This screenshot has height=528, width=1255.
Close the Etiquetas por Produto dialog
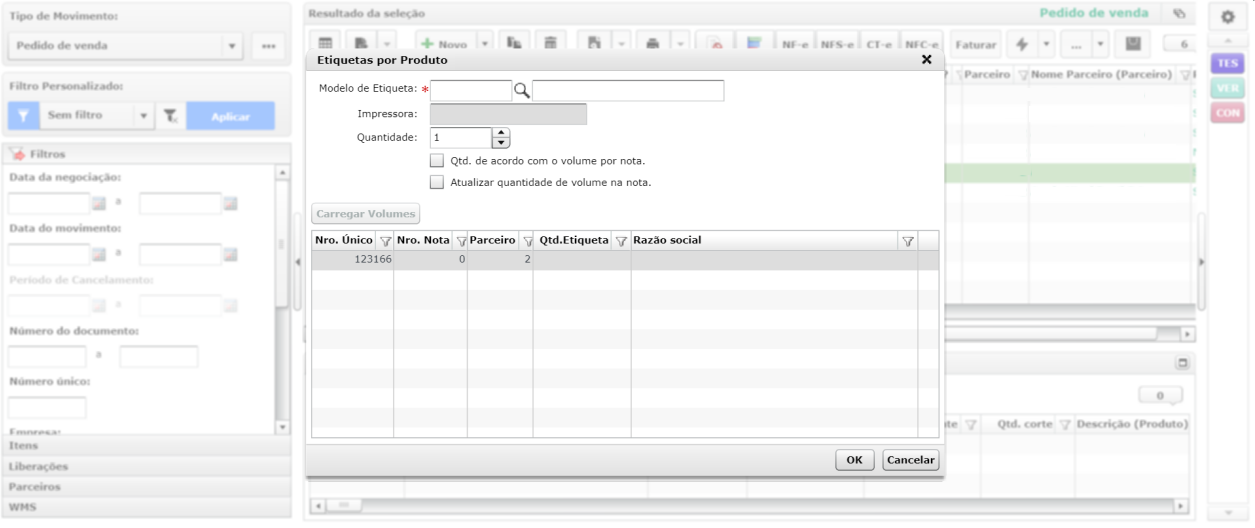[x=926, y=60]
